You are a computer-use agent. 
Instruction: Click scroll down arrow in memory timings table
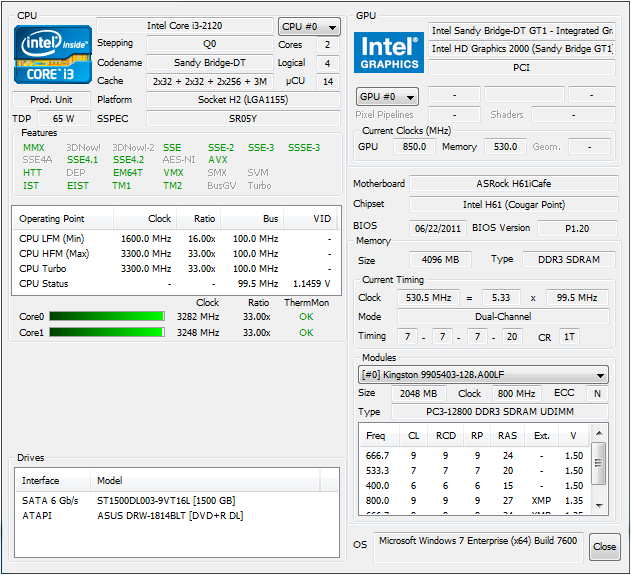point(599,505)
